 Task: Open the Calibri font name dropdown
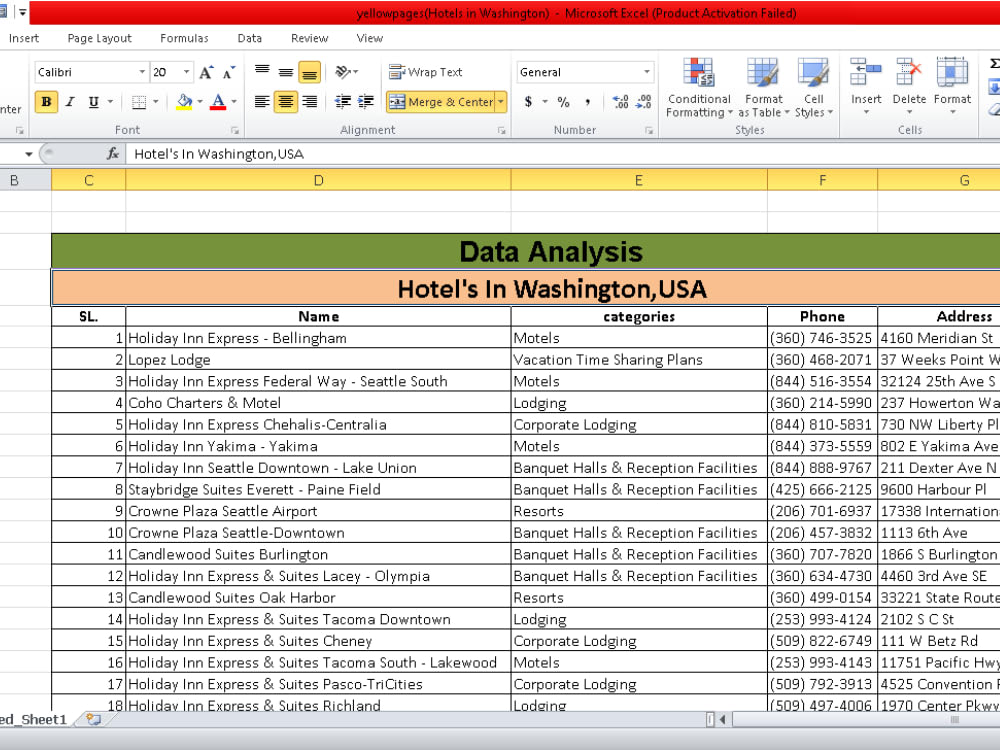pos(142,72)
